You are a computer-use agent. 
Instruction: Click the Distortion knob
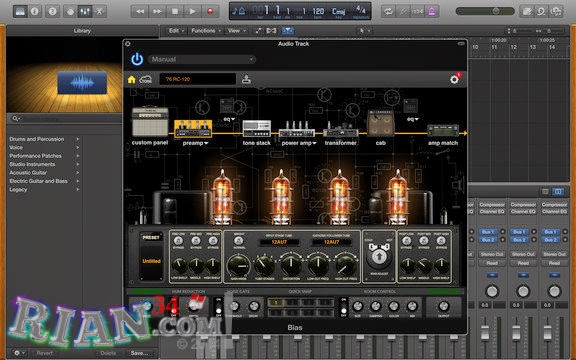point(291,265)
